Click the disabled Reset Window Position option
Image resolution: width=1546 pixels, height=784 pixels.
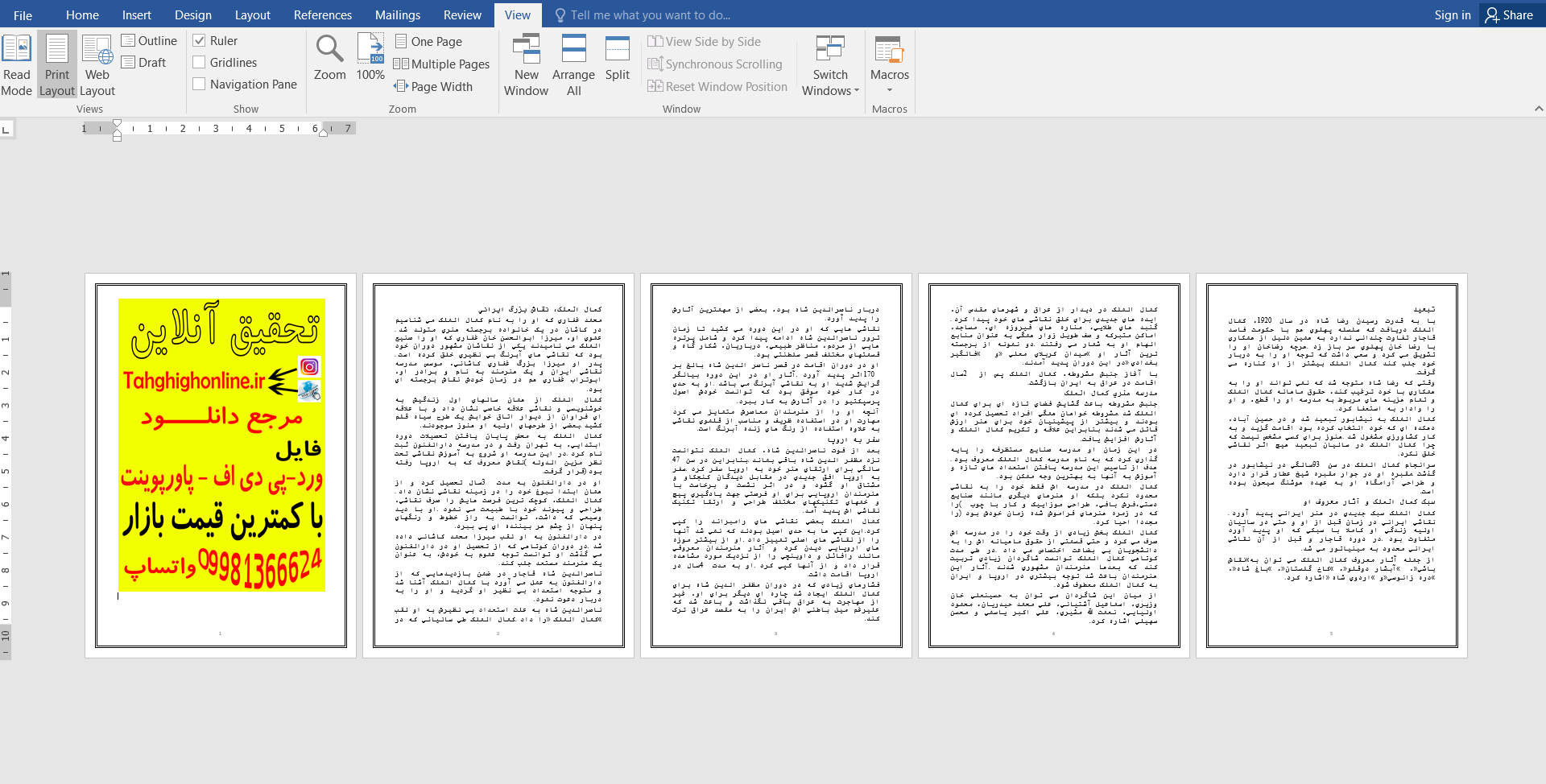[717, 86]
